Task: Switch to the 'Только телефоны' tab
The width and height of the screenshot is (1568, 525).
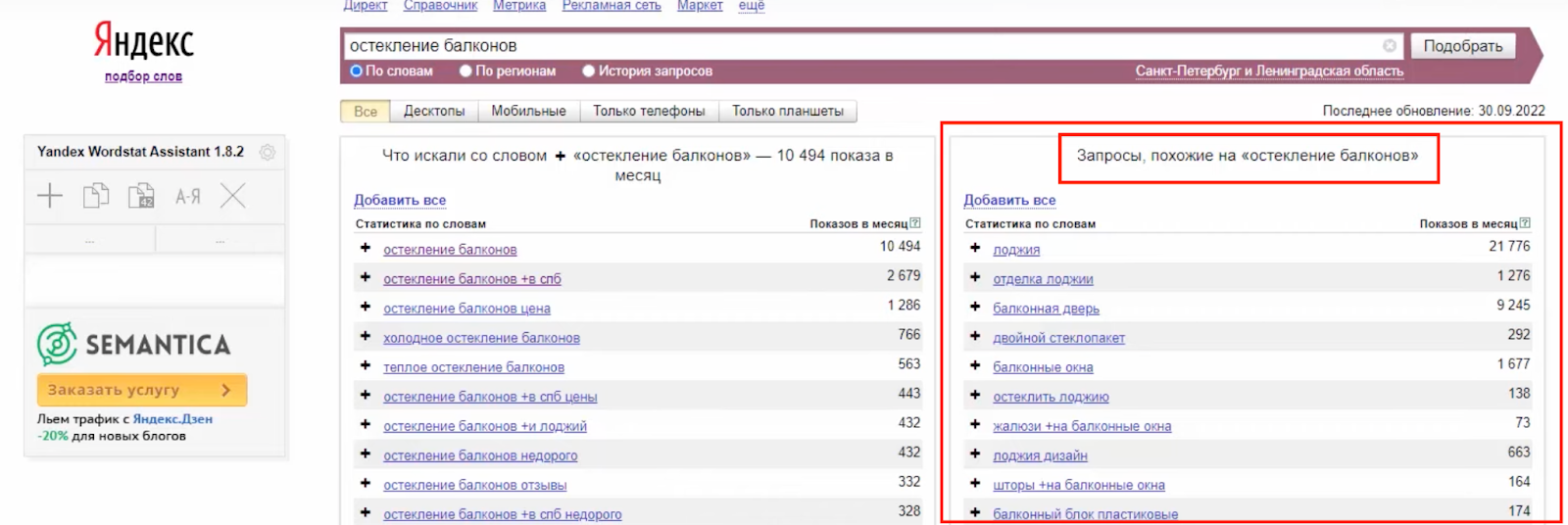Action: click(x=649, y=112)
